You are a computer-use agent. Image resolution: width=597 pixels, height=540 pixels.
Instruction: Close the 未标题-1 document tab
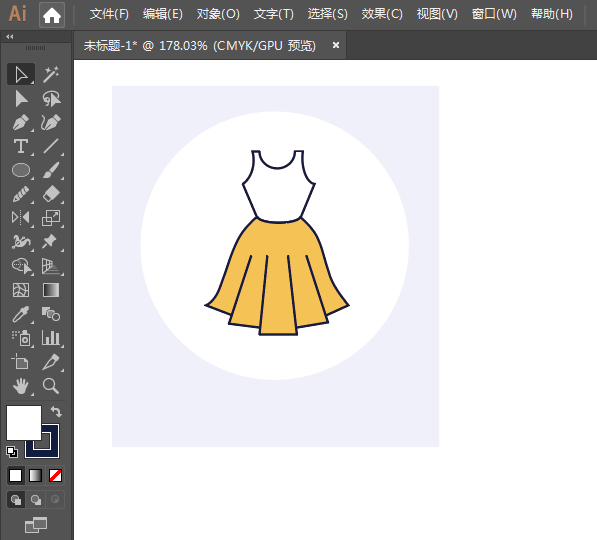(336, 45)
